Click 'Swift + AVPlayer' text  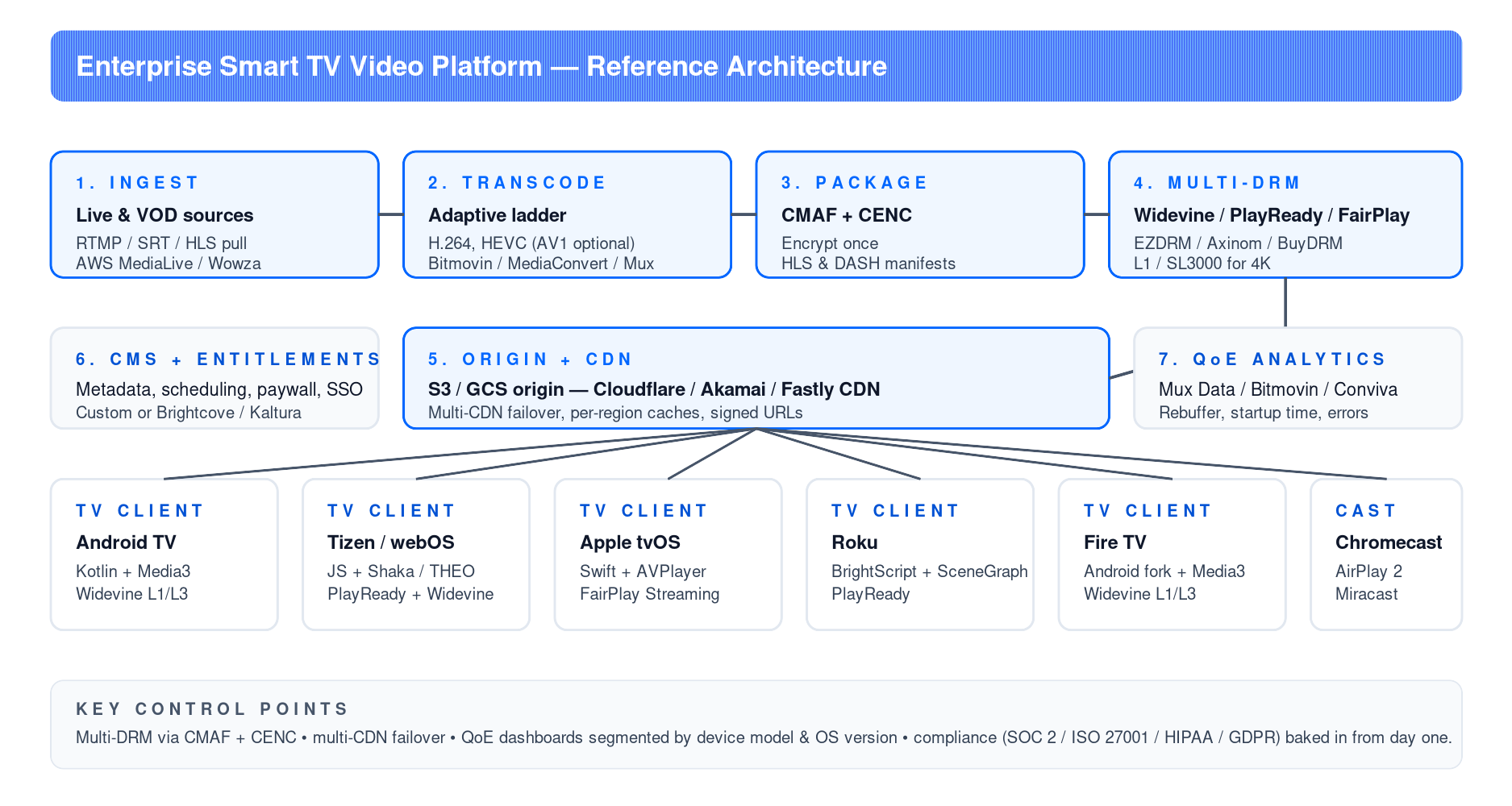pyautogui.click(x=643, y=571)
